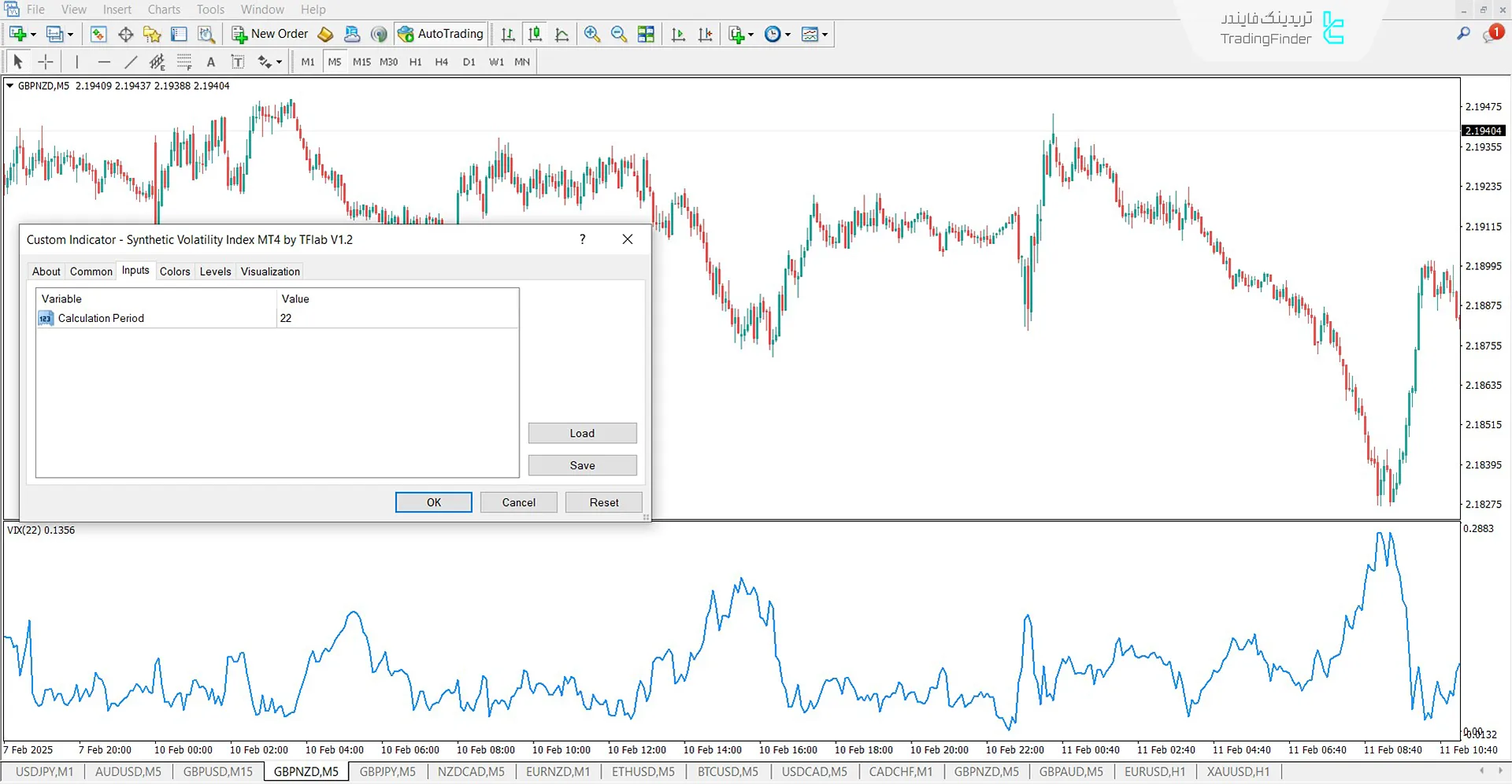Switch to the Colors tab
The height and width of the screenshot is (784, 1512).
[x=174, y=271]
